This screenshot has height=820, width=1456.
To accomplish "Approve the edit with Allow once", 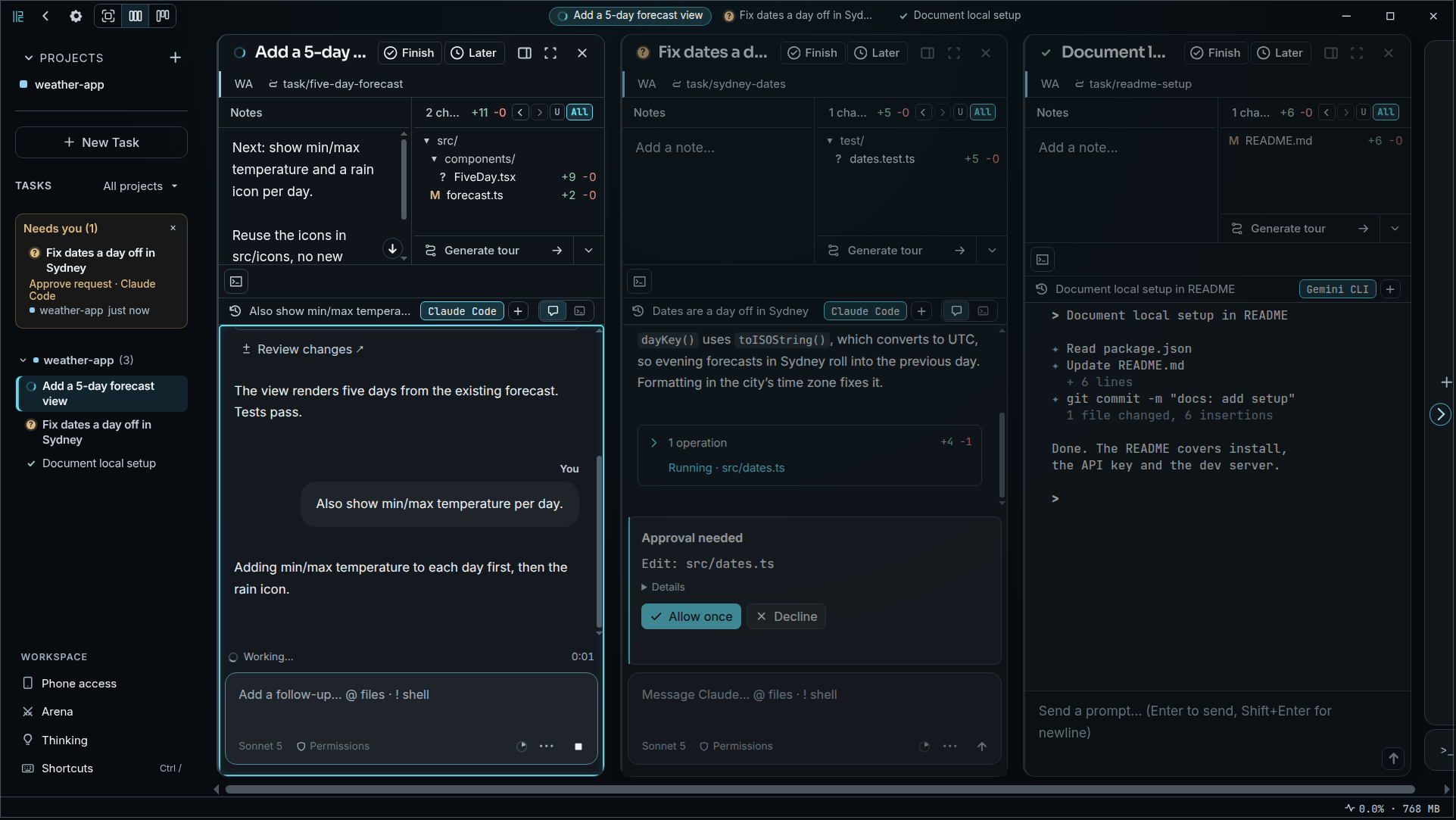I will (x=691, y=616).
